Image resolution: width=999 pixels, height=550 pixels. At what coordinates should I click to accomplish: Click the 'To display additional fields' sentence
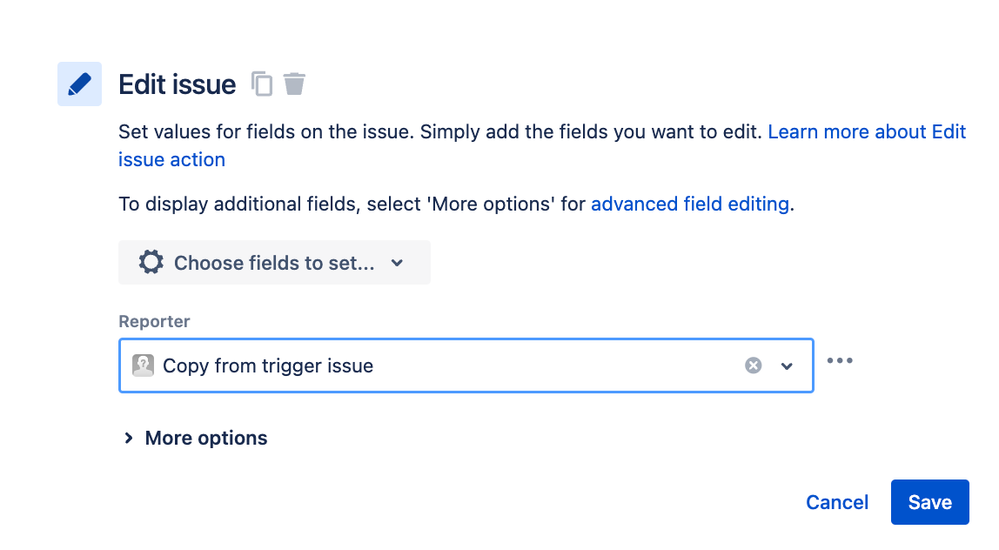[456, 204]
